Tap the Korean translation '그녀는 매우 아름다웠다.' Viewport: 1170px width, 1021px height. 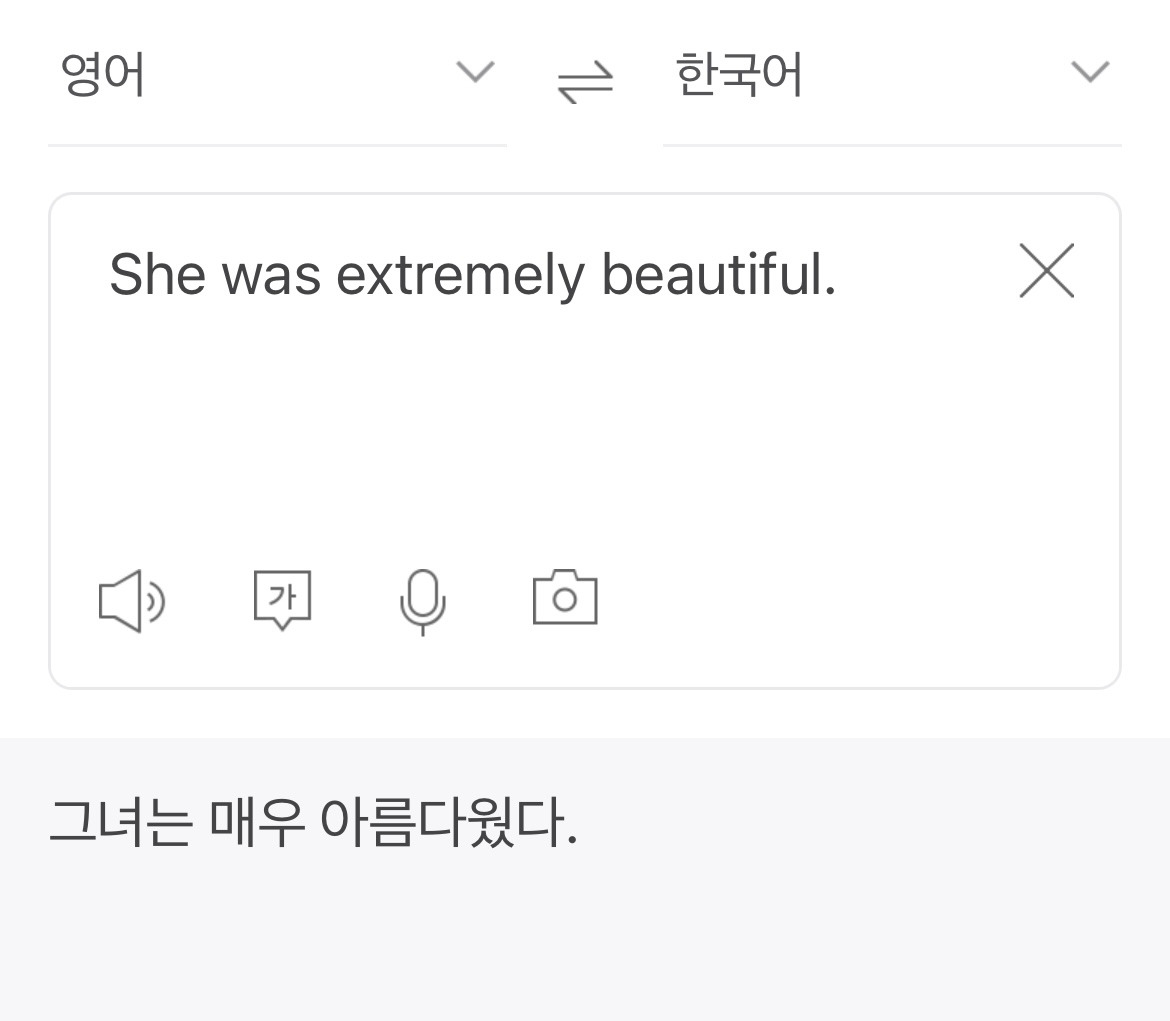pyautogui.click(x=313, y=823)
